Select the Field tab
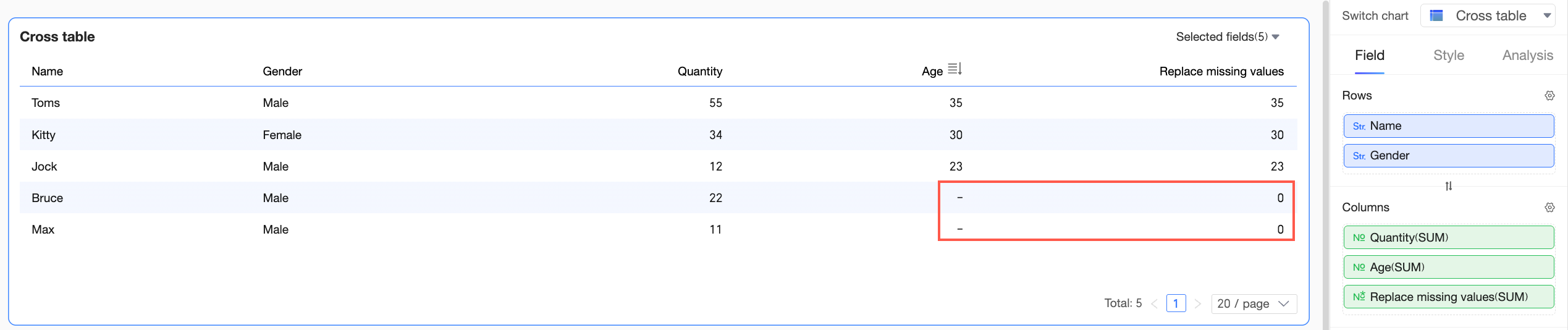The height and width of the screenshot is (330, 1568). [1369, 56]
